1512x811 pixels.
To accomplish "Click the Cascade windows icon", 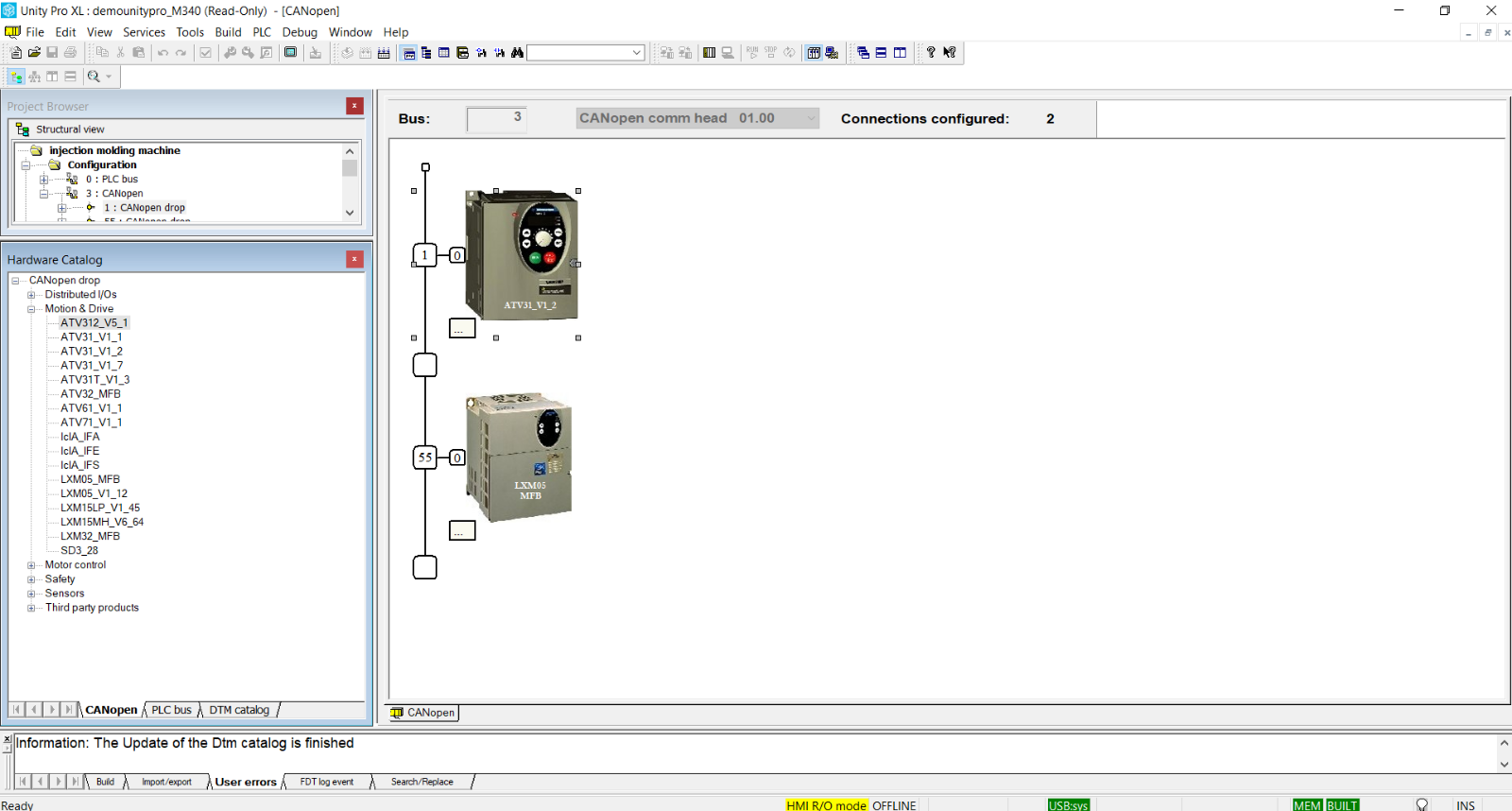I will [x=863, y=53].
